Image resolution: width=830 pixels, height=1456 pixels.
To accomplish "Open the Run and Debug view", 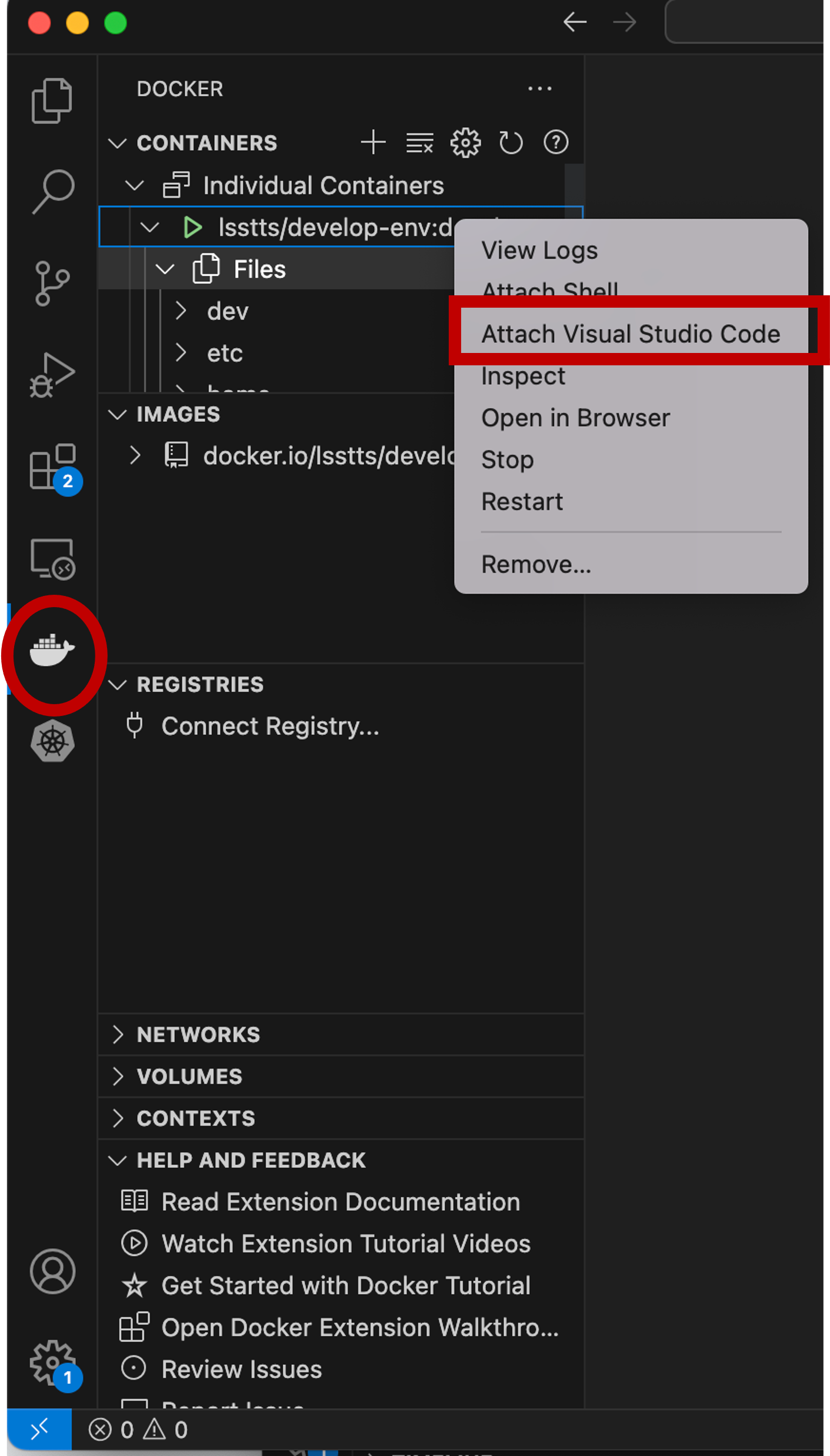I will [52, 375].
